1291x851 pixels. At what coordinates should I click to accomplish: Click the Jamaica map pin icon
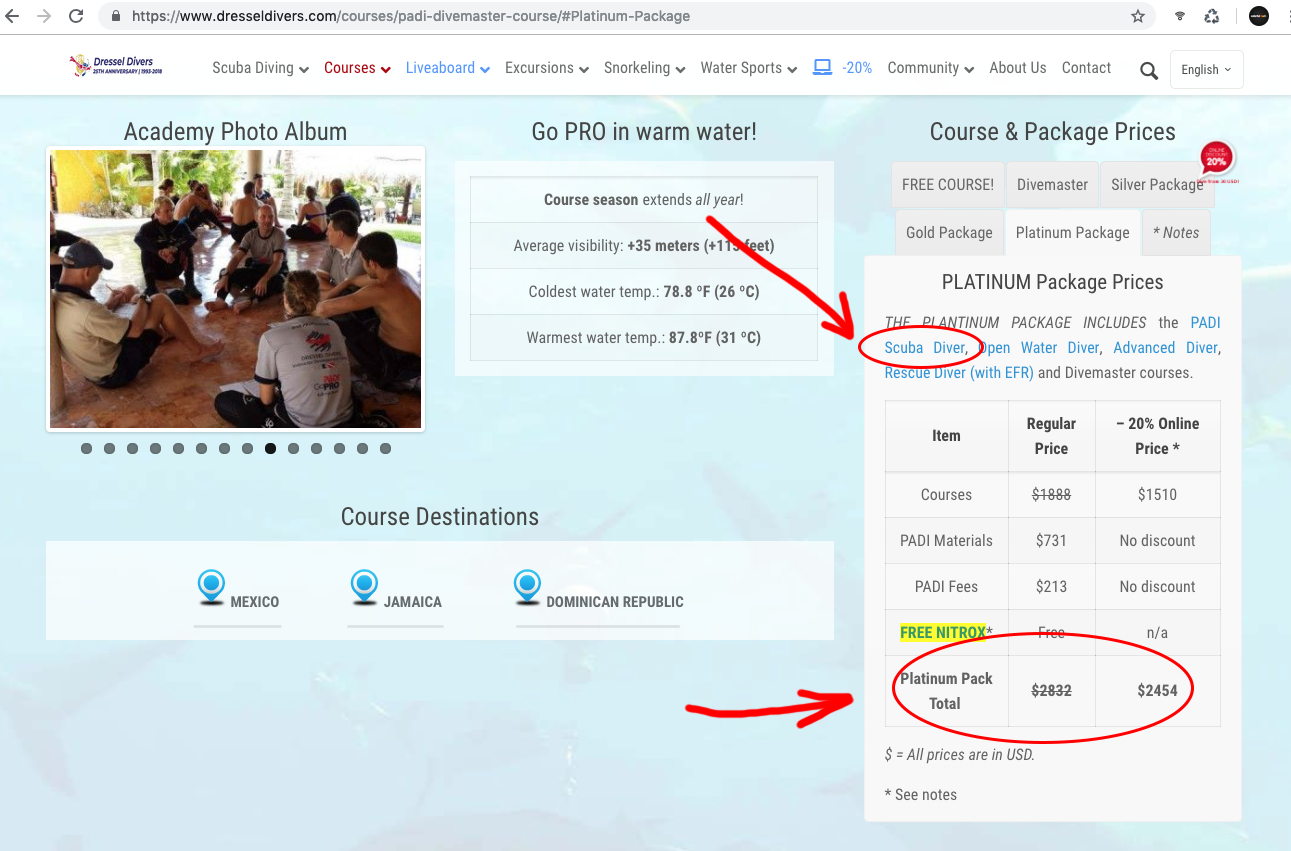click(365, 587)
